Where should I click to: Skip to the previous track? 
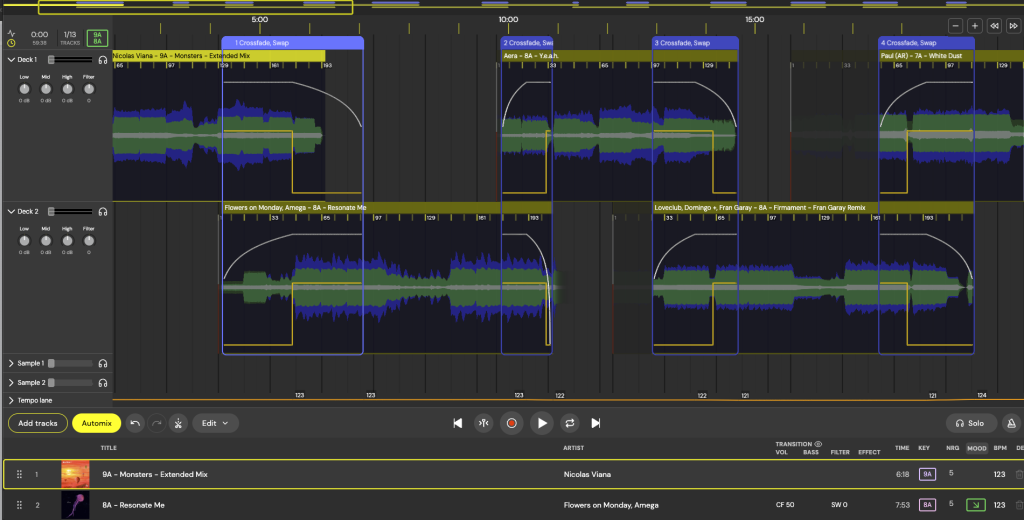(458, 423)
